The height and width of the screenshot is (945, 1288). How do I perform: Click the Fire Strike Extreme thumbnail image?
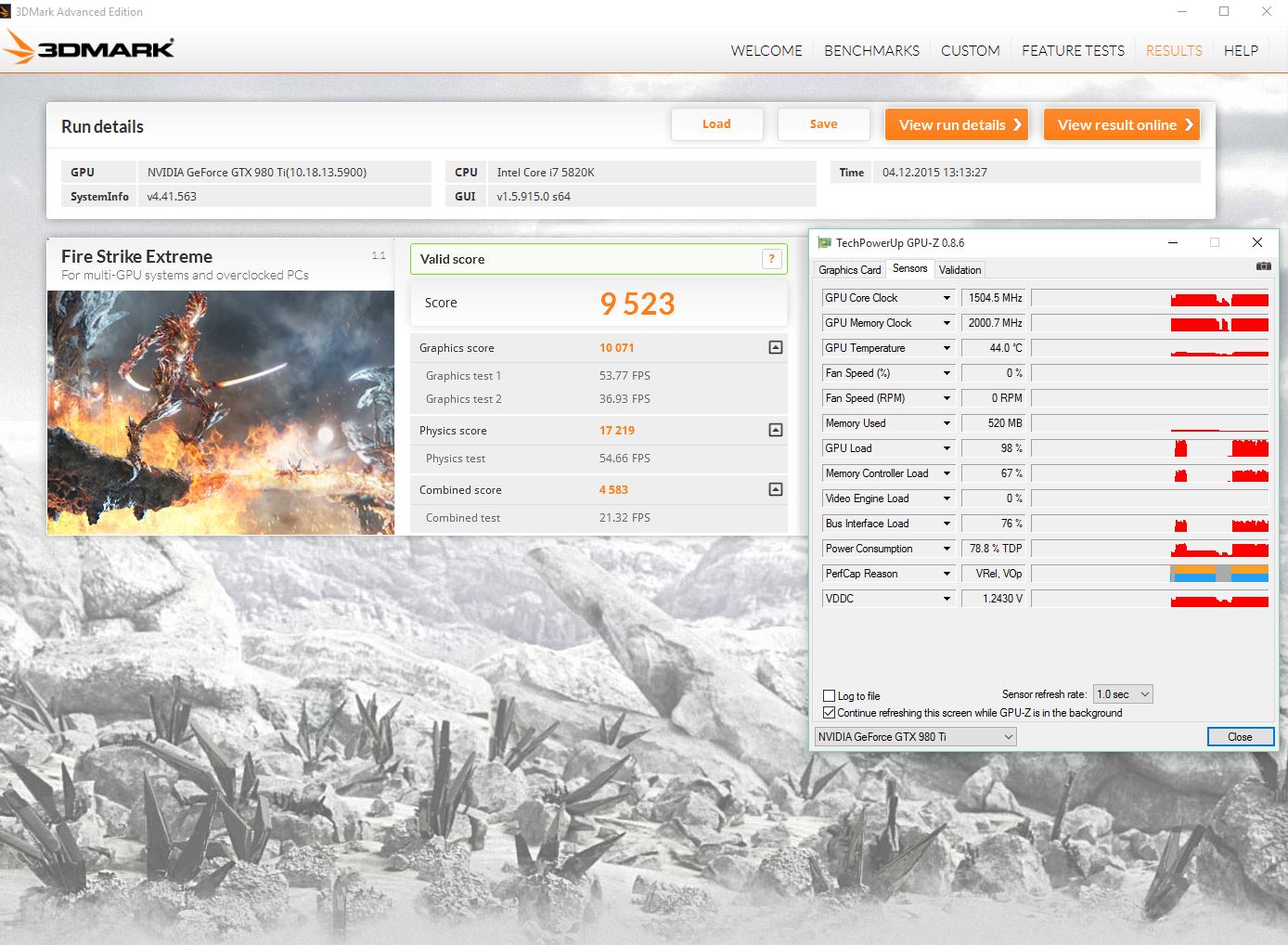[x=221, y=412]
